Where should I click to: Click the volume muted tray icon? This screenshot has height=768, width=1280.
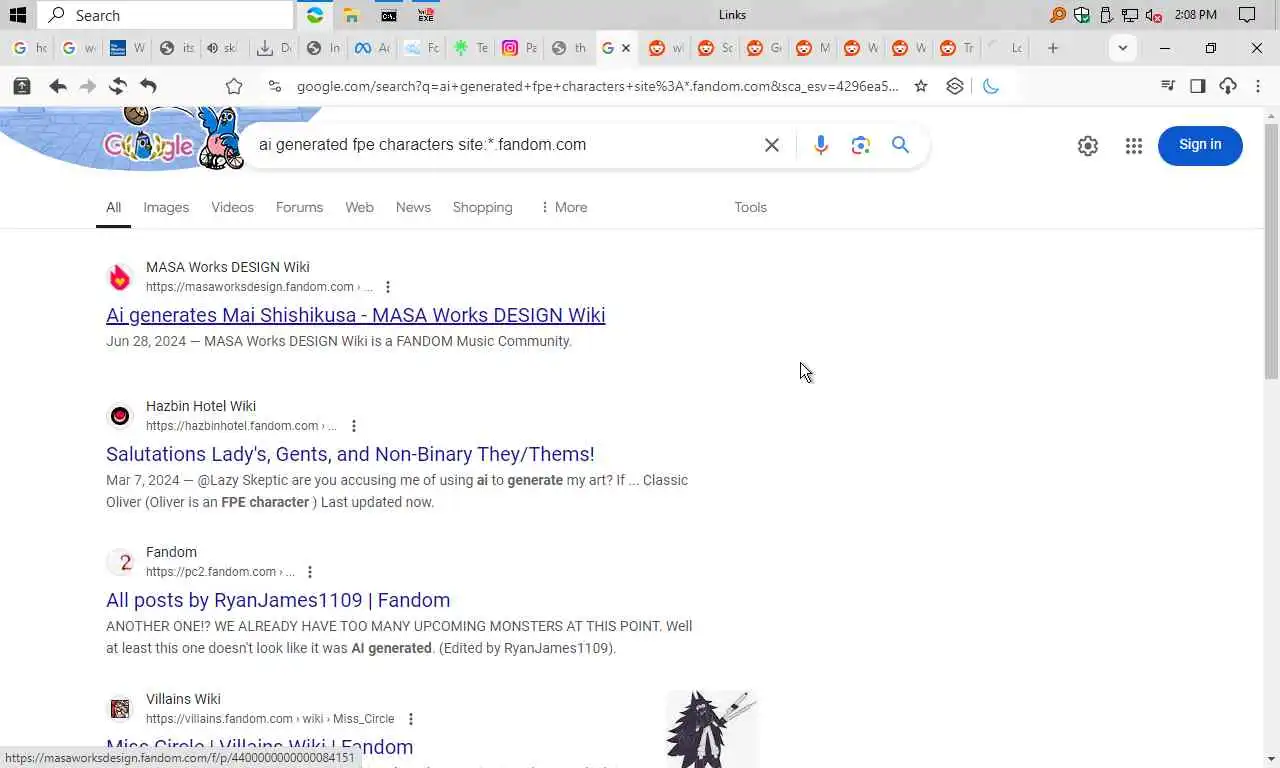(1153, 15)
